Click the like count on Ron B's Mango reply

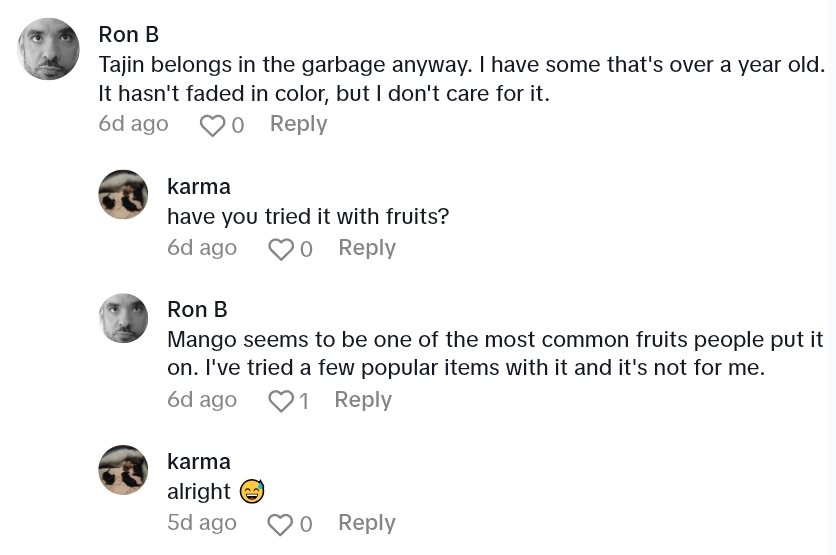(x=304, y=401)
